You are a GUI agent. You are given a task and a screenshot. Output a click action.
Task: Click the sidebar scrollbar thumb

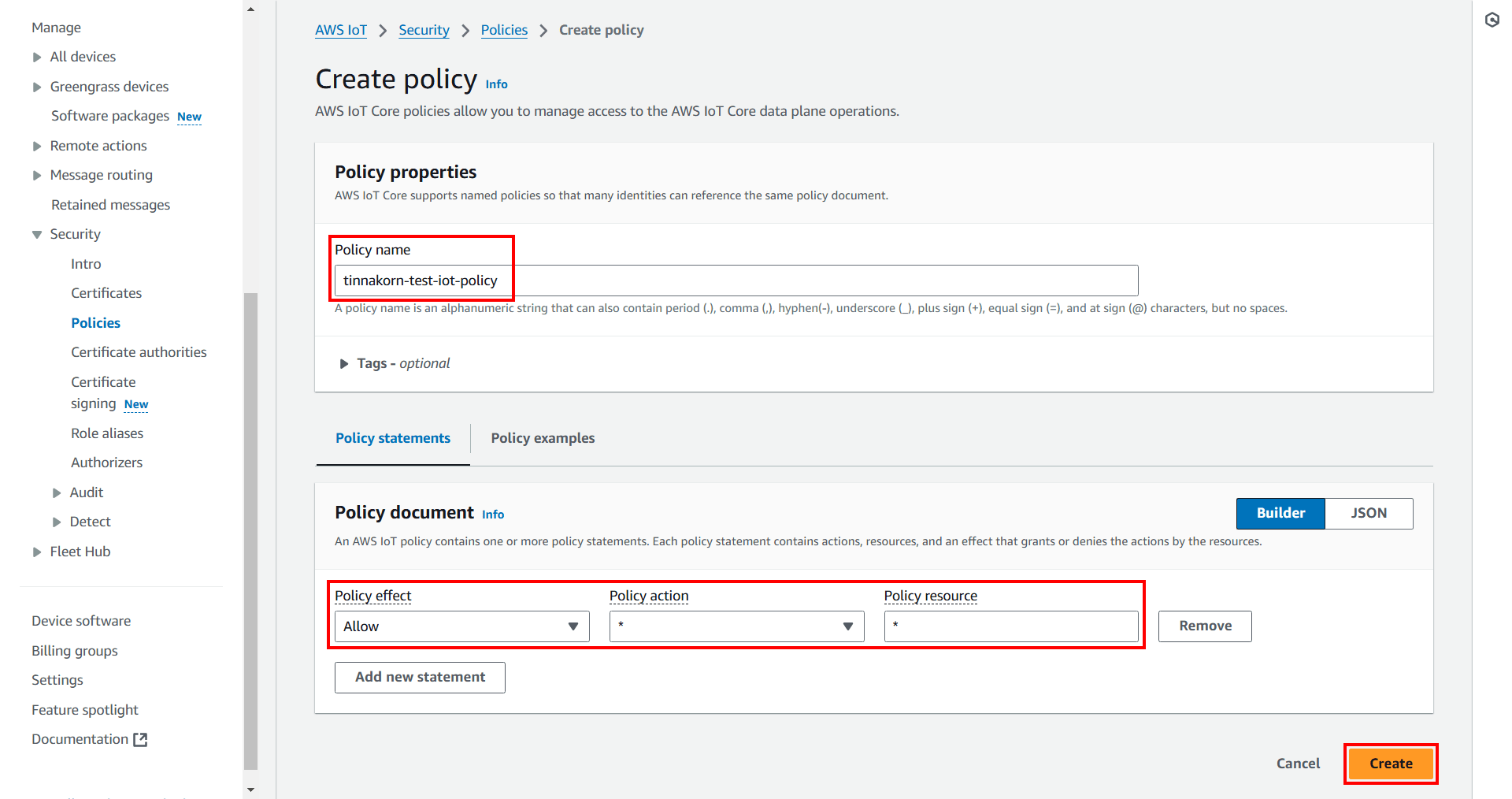tap(250, 531)
